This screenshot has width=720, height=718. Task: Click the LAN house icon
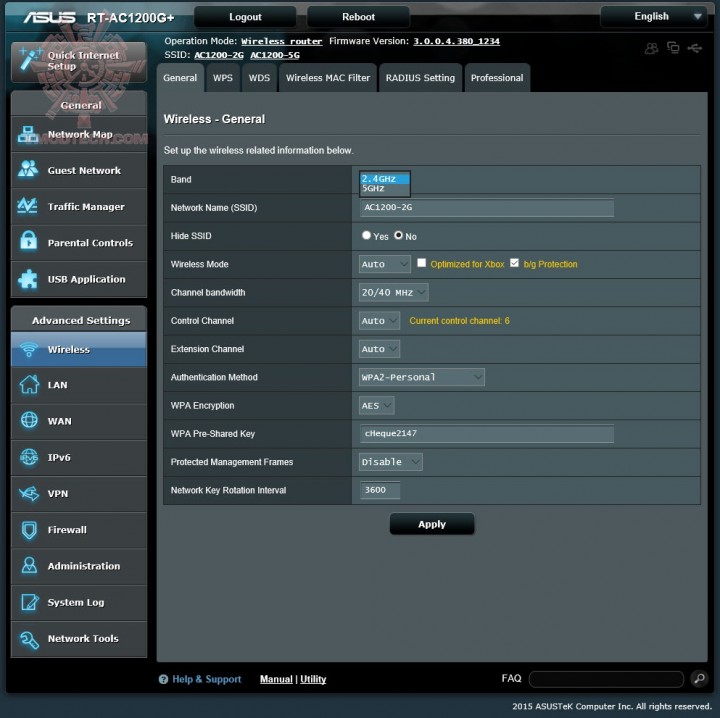coord(29,385)
